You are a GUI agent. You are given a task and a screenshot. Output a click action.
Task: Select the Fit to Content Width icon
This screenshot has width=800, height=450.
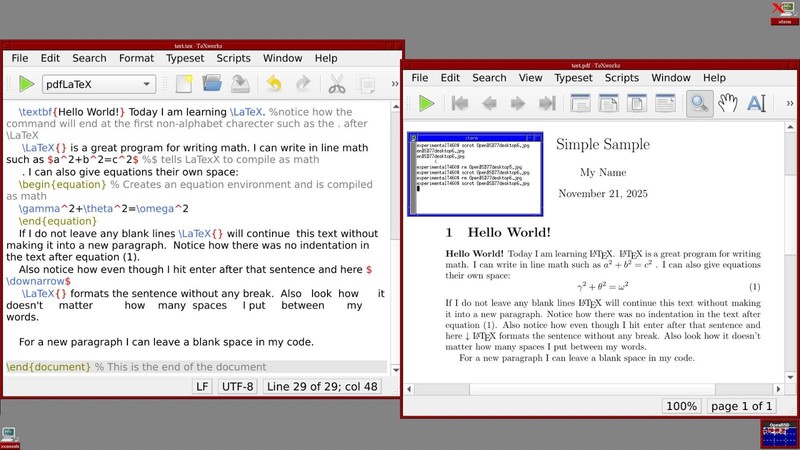coord(665,104)
